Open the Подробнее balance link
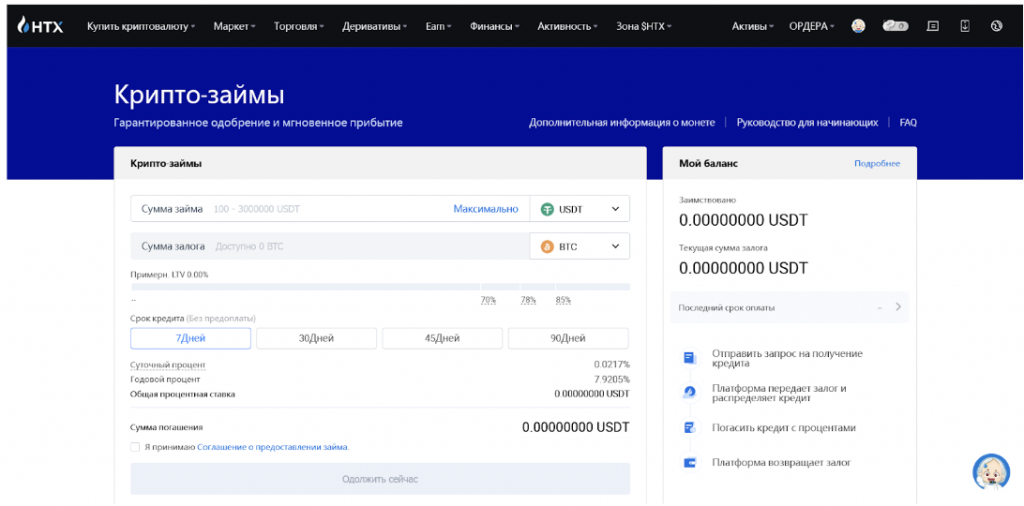Viewport: 1024px width, 506px height. (x=876, y=163)
